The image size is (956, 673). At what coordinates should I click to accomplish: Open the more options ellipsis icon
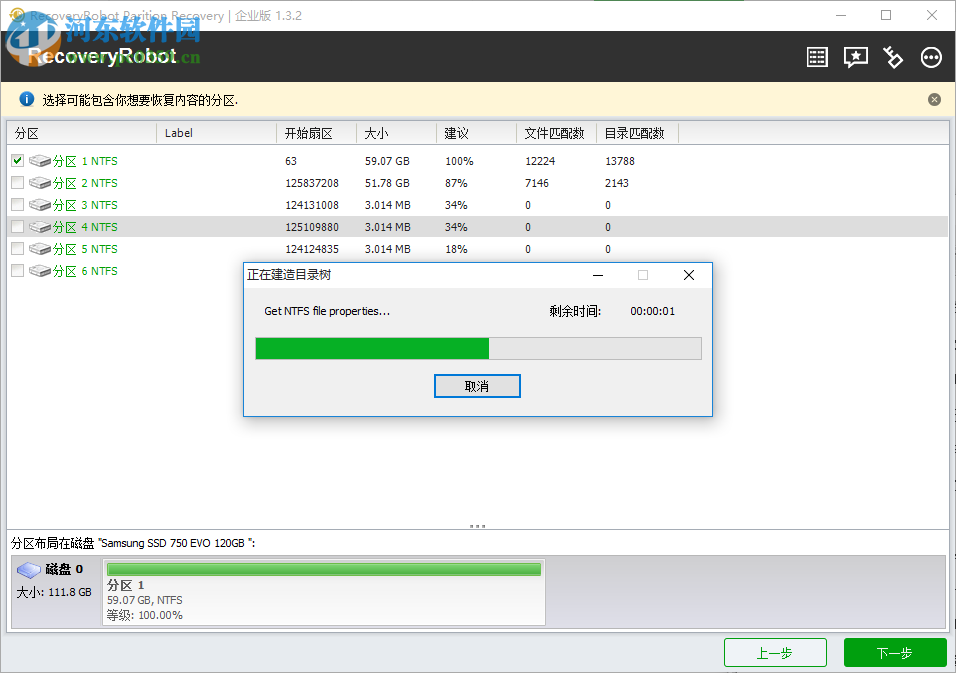[x=931, y=57]
